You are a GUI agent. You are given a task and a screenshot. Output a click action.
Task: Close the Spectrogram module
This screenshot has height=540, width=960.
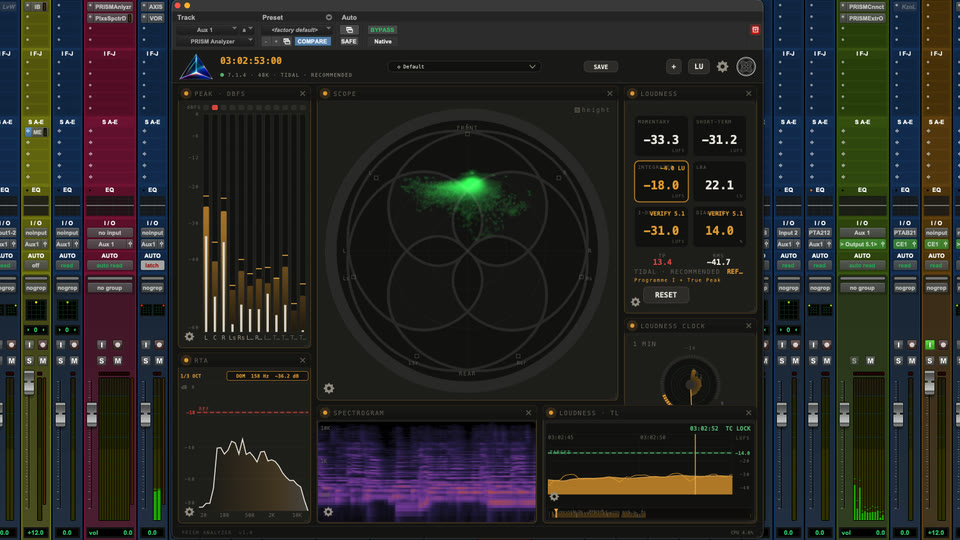click(x=529, y=413)
